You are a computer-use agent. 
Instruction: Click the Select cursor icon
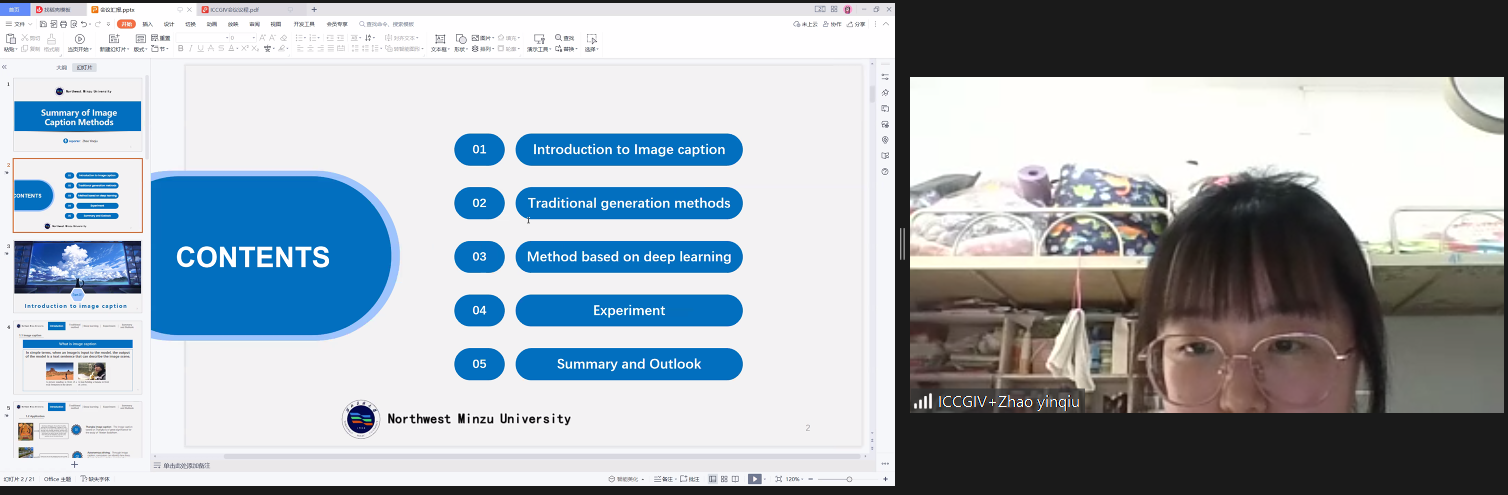point(592,39)
